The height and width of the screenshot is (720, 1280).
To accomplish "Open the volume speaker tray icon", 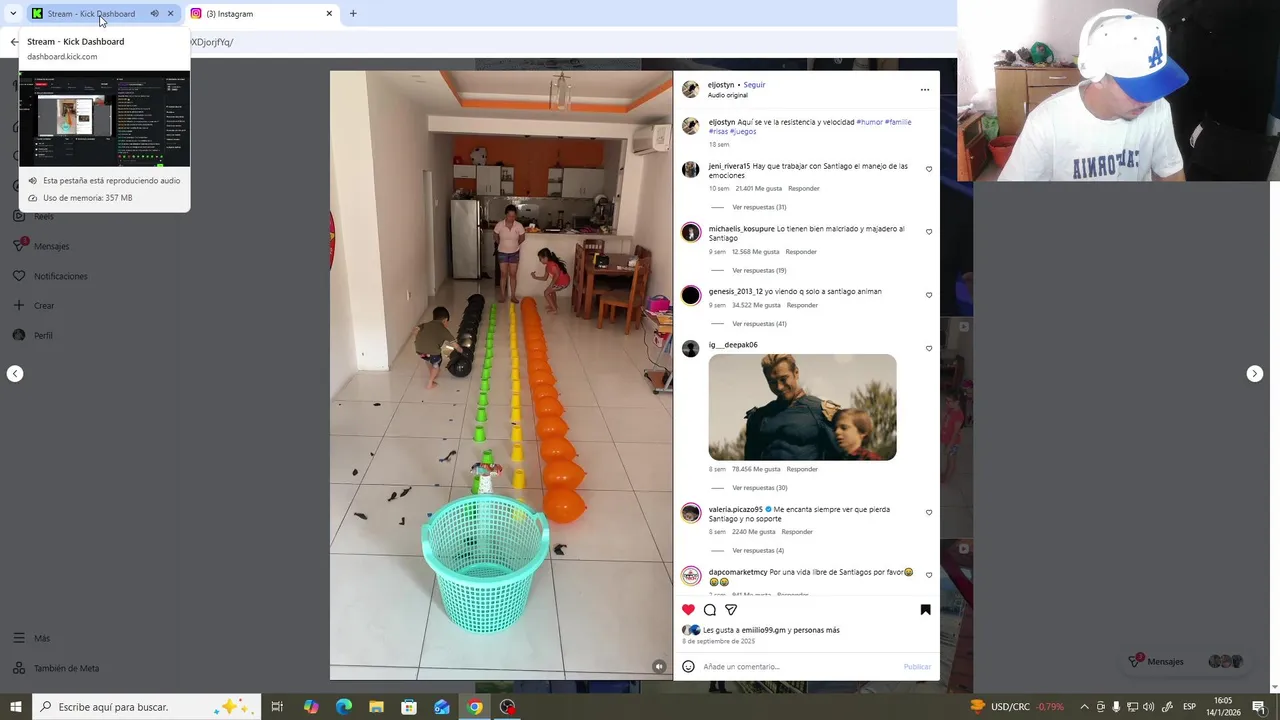I will point(1148,707).
